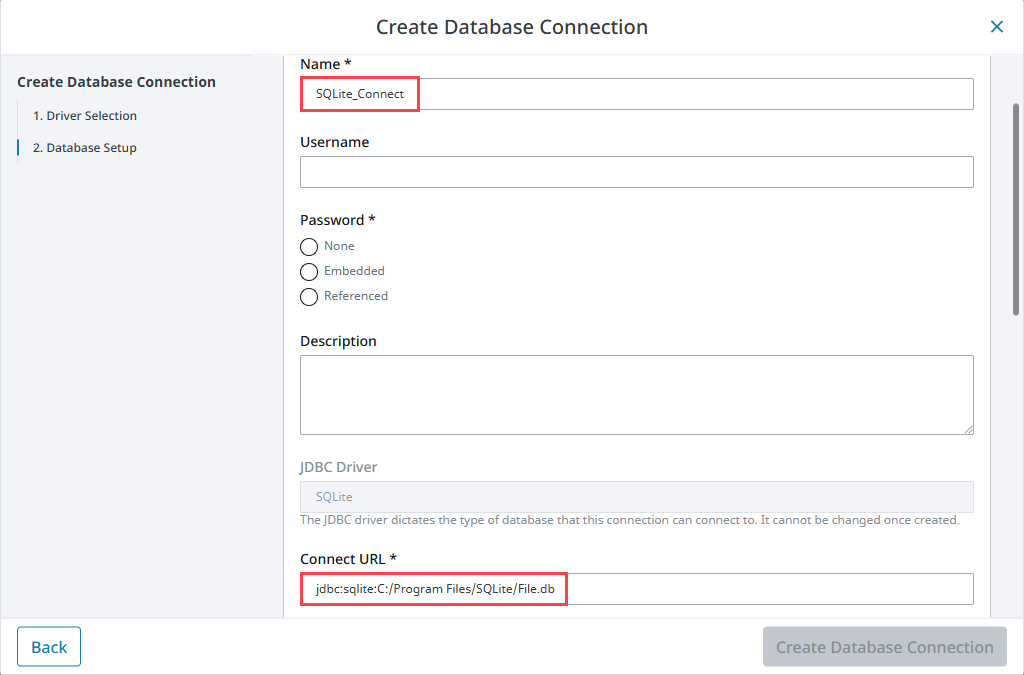Click the disabled JDBC Driver SQLite field
Viewport: 1024px width, 675px height.
636,497
